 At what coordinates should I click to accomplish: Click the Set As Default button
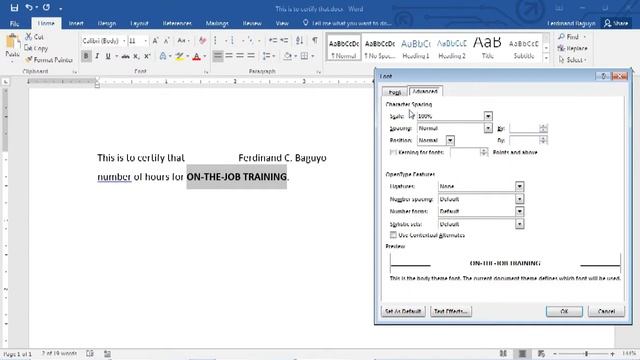403,311
